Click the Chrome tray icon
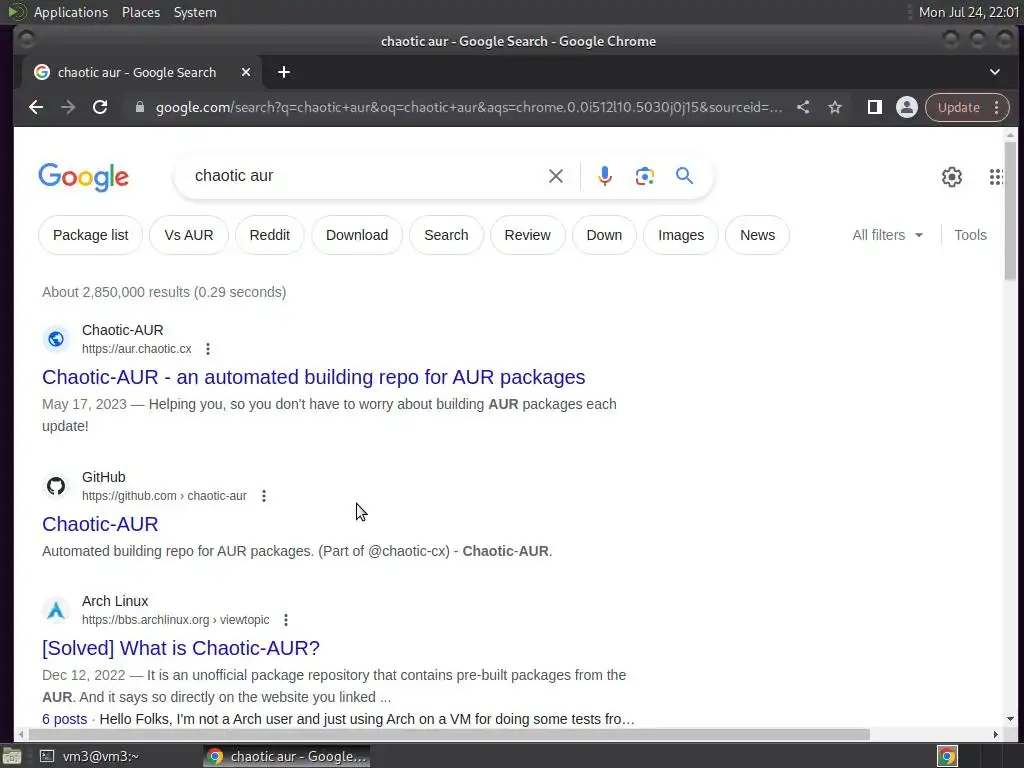1024x768 pixels. click(x=947, y=756)
